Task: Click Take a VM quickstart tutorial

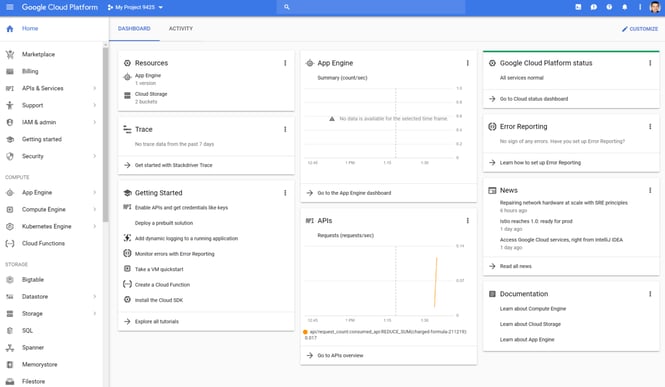Action: point(159,269)
